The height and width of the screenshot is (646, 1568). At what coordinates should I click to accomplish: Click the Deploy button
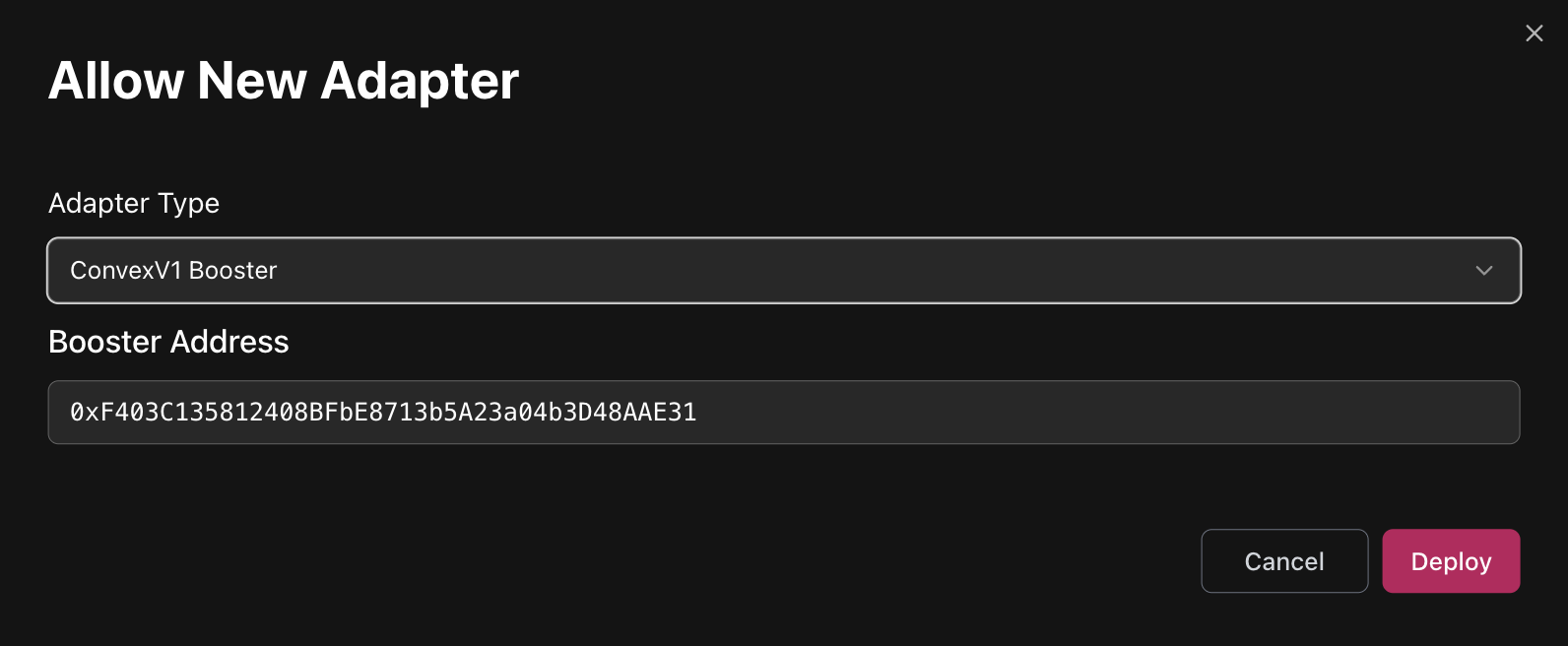(x=1450, y=561)
